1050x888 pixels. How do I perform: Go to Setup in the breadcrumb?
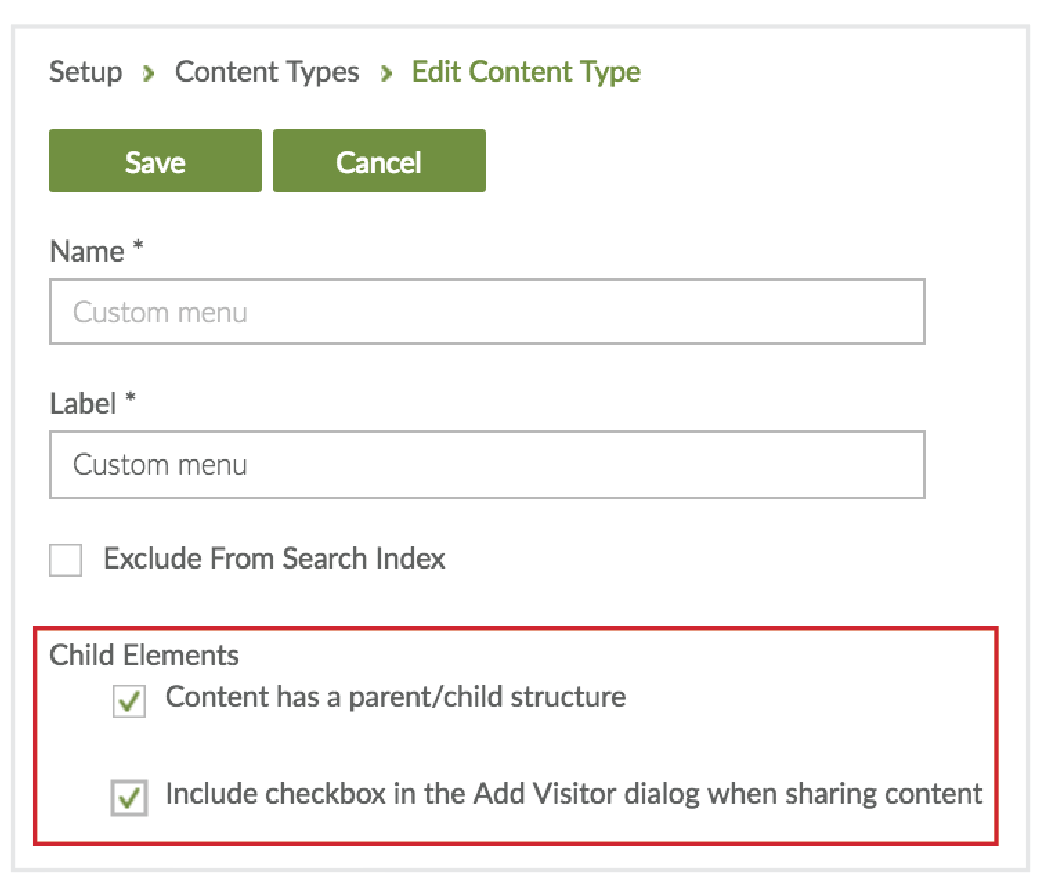tap(86, 73)
